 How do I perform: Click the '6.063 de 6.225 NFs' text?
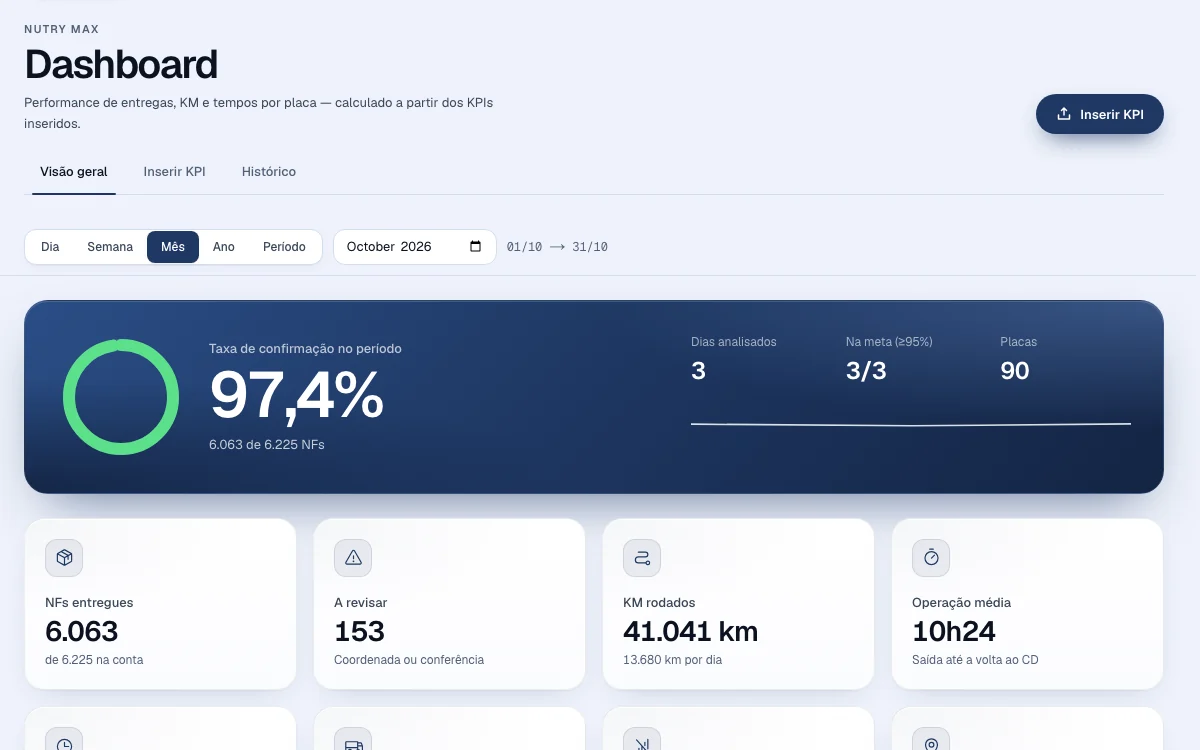tap(266, 444)
